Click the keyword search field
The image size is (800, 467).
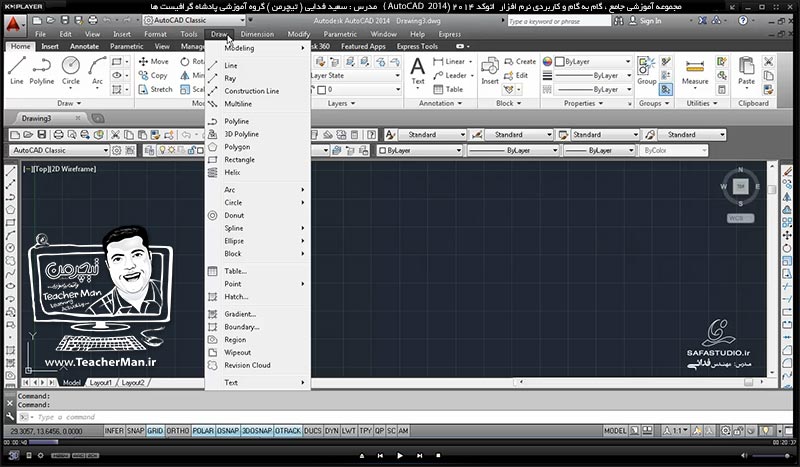558,21
